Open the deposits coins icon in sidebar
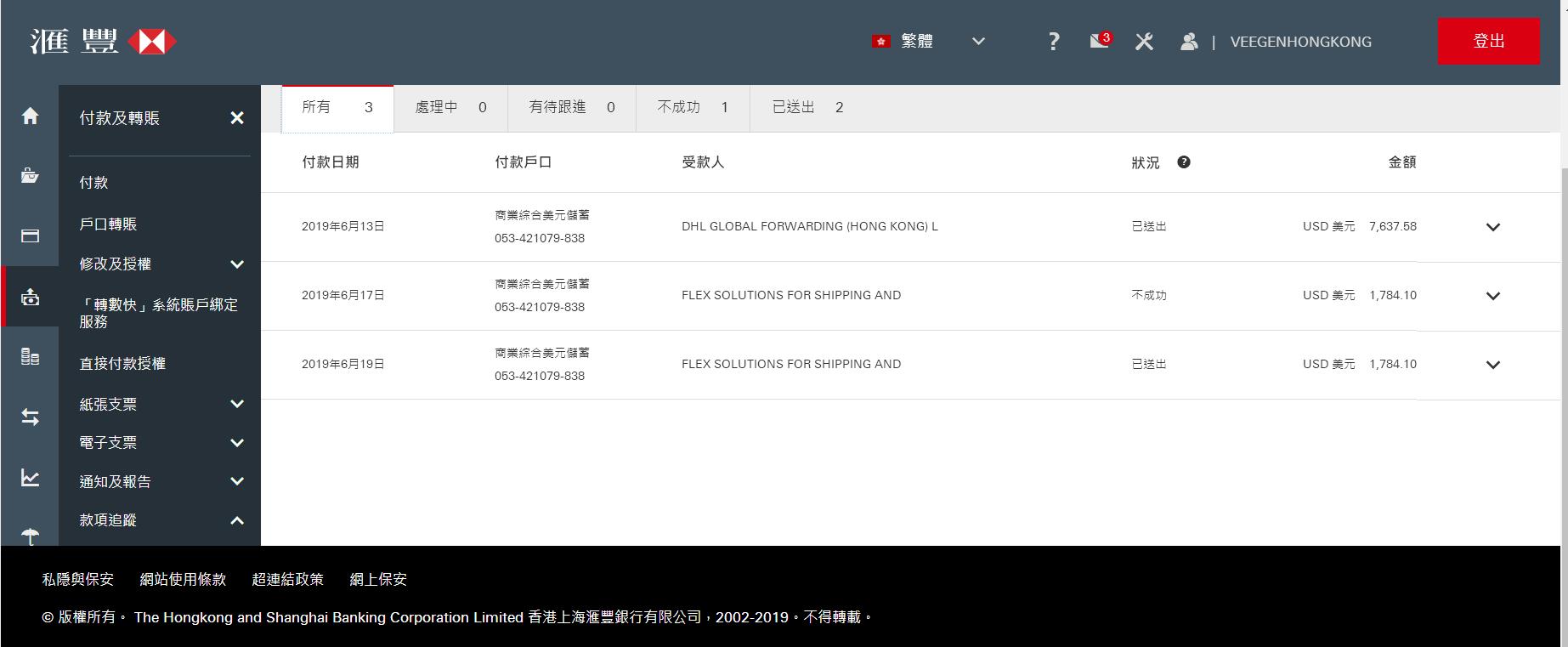Image resolution: width=1568 pixels, height=647 pixels. click(x=30, y=356)
